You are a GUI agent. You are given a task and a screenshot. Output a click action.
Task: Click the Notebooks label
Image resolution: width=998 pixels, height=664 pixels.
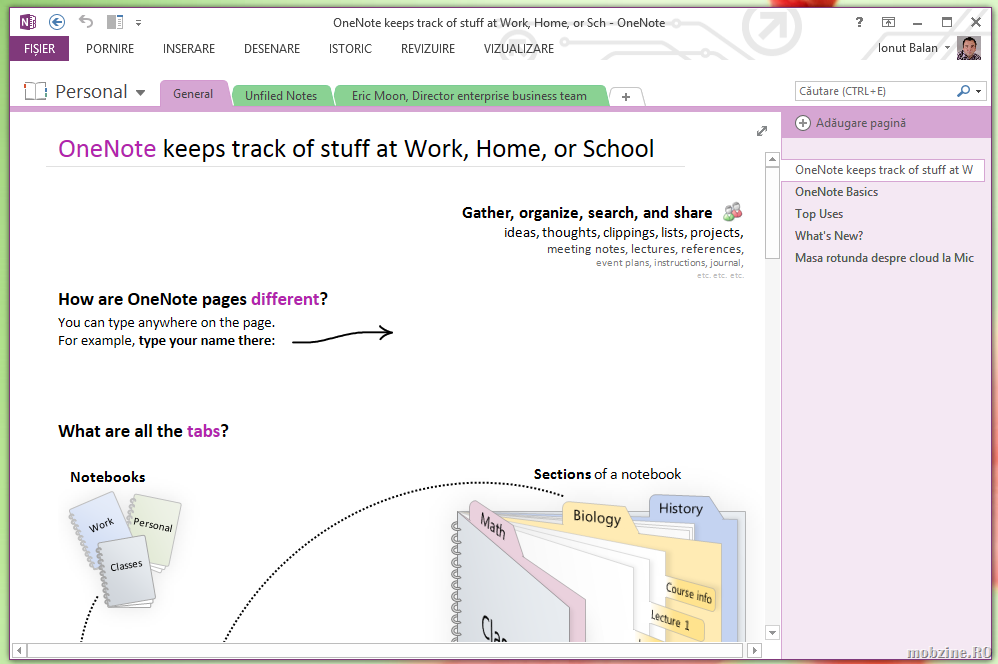(108, 477)
